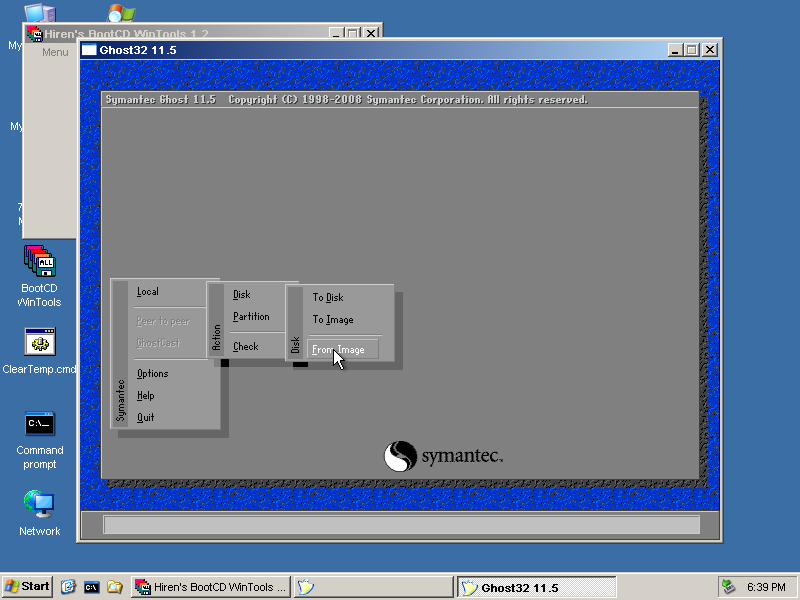The width and height of the screenshot is (800, 600).
Task: Click the Ghost32 title bar window icon
Action: (89, 49)
